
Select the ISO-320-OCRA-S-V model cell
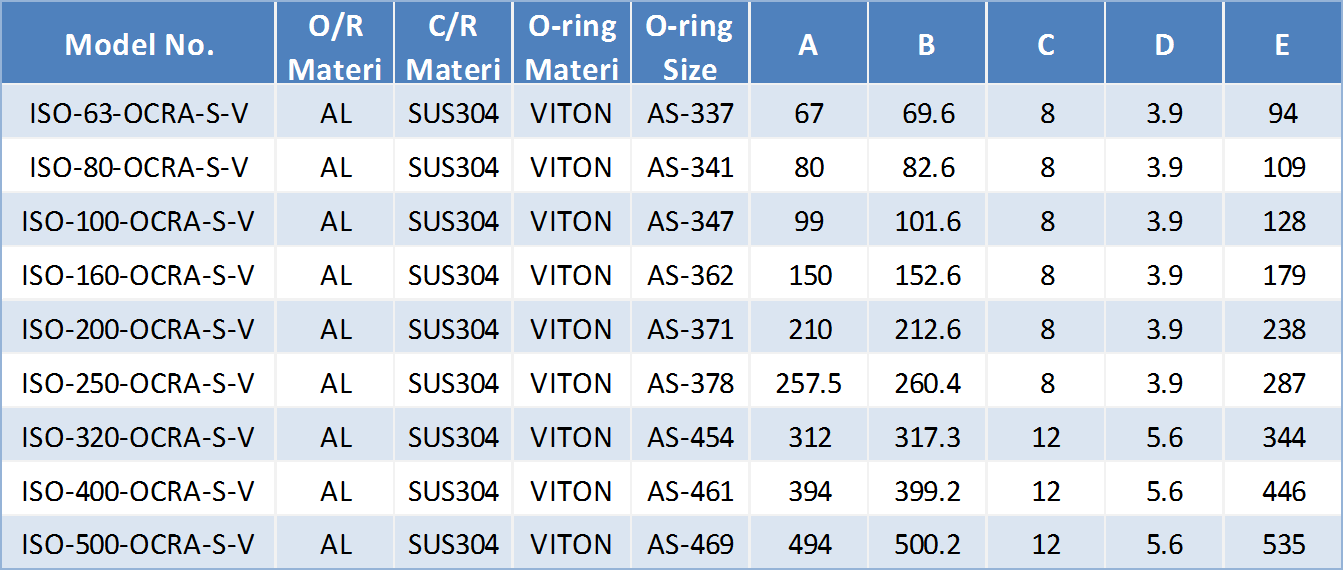point(139,436)
